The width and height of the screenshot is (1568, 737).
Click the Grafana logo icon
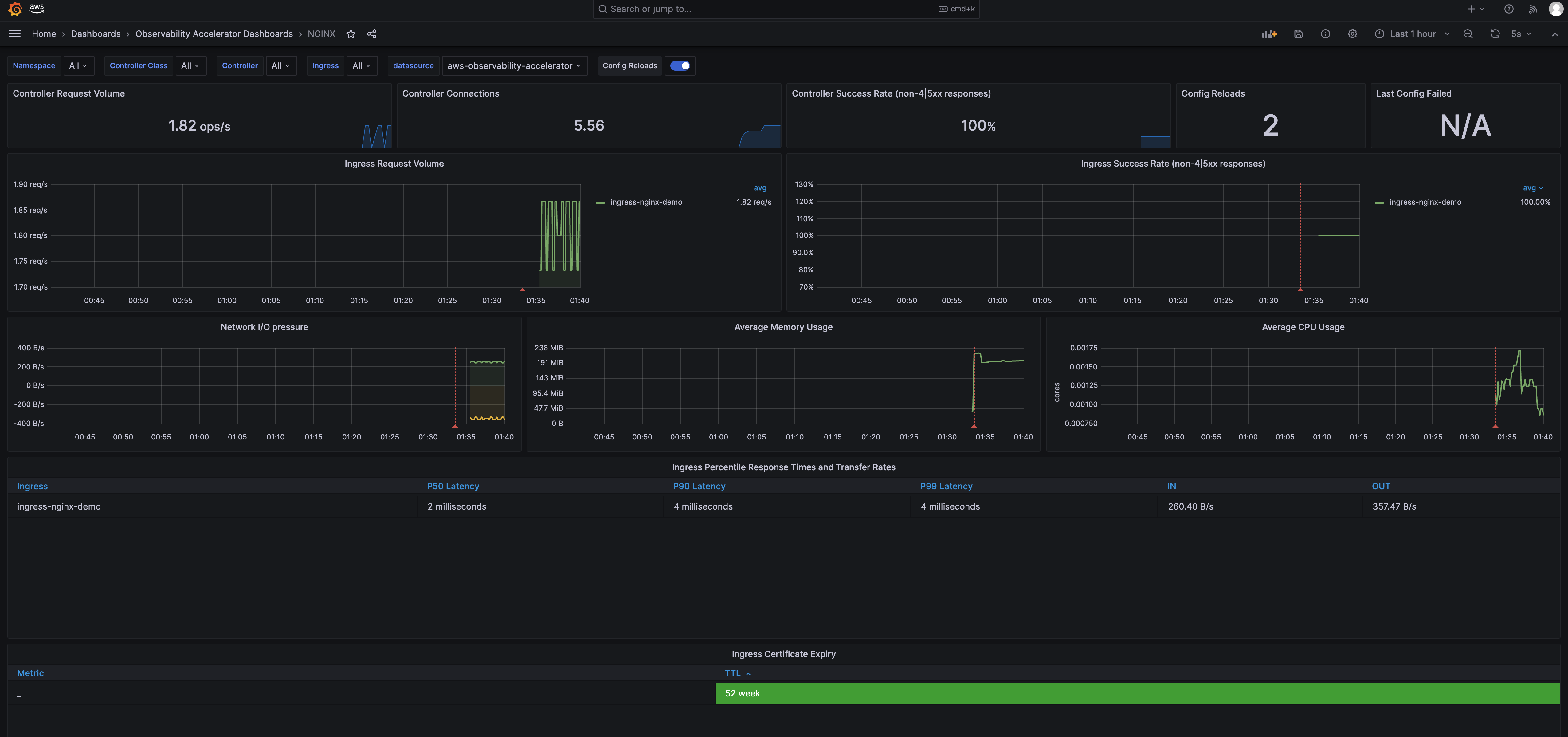coord(15,9)
